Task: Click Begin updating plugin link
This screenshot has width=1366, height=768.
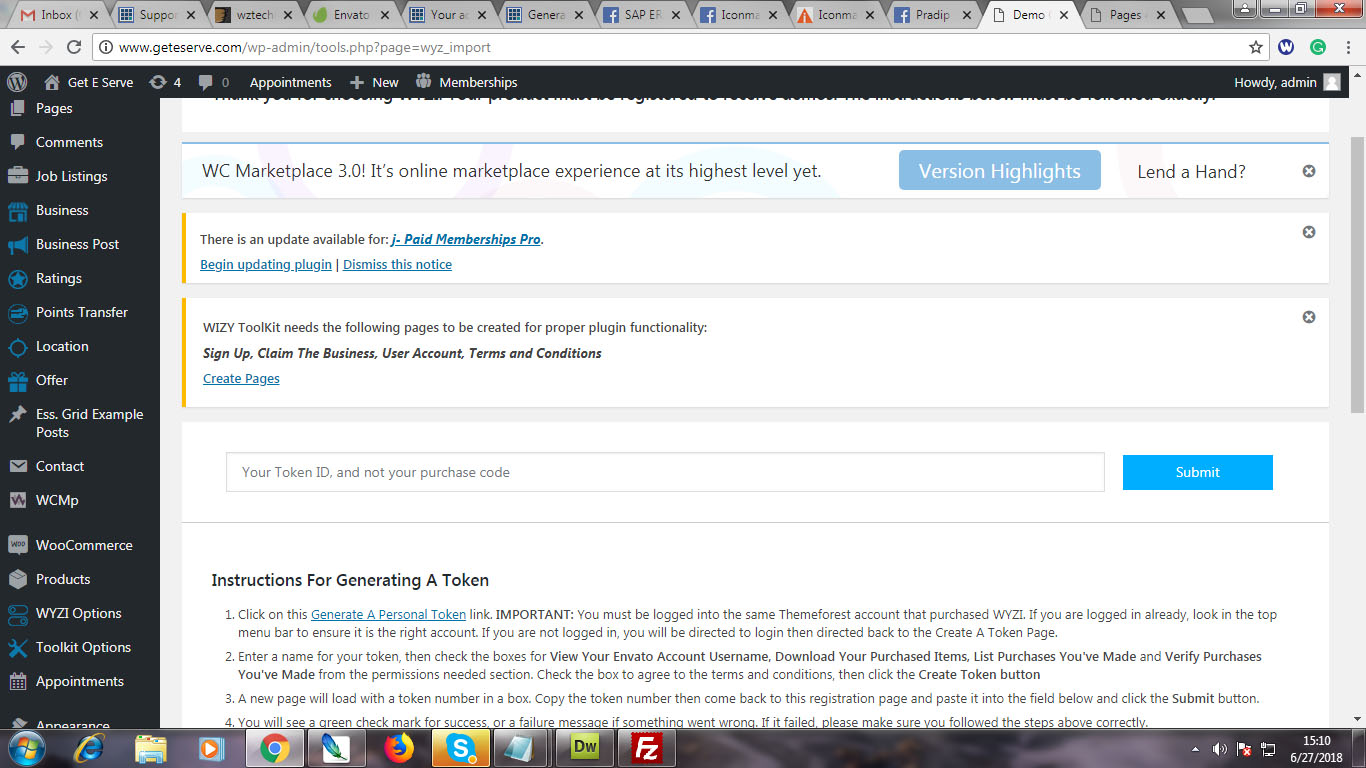Action: click(265, 264)
